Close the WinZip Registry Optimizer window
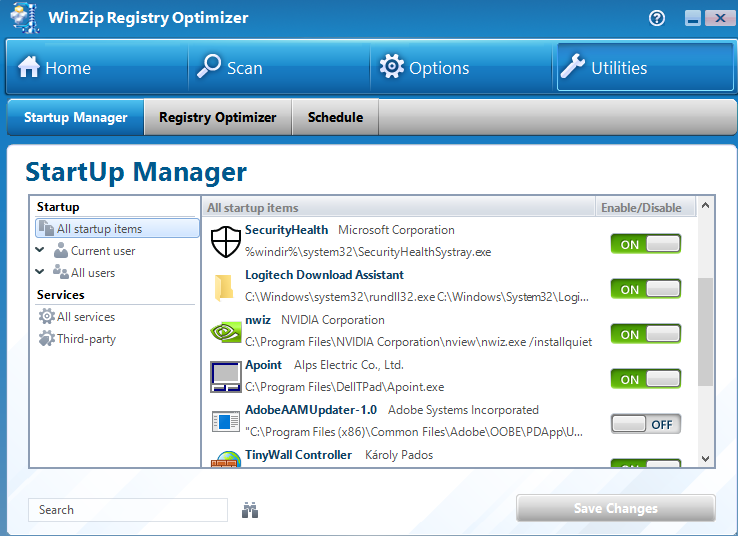738x536 pixels. tap(720, 18)
